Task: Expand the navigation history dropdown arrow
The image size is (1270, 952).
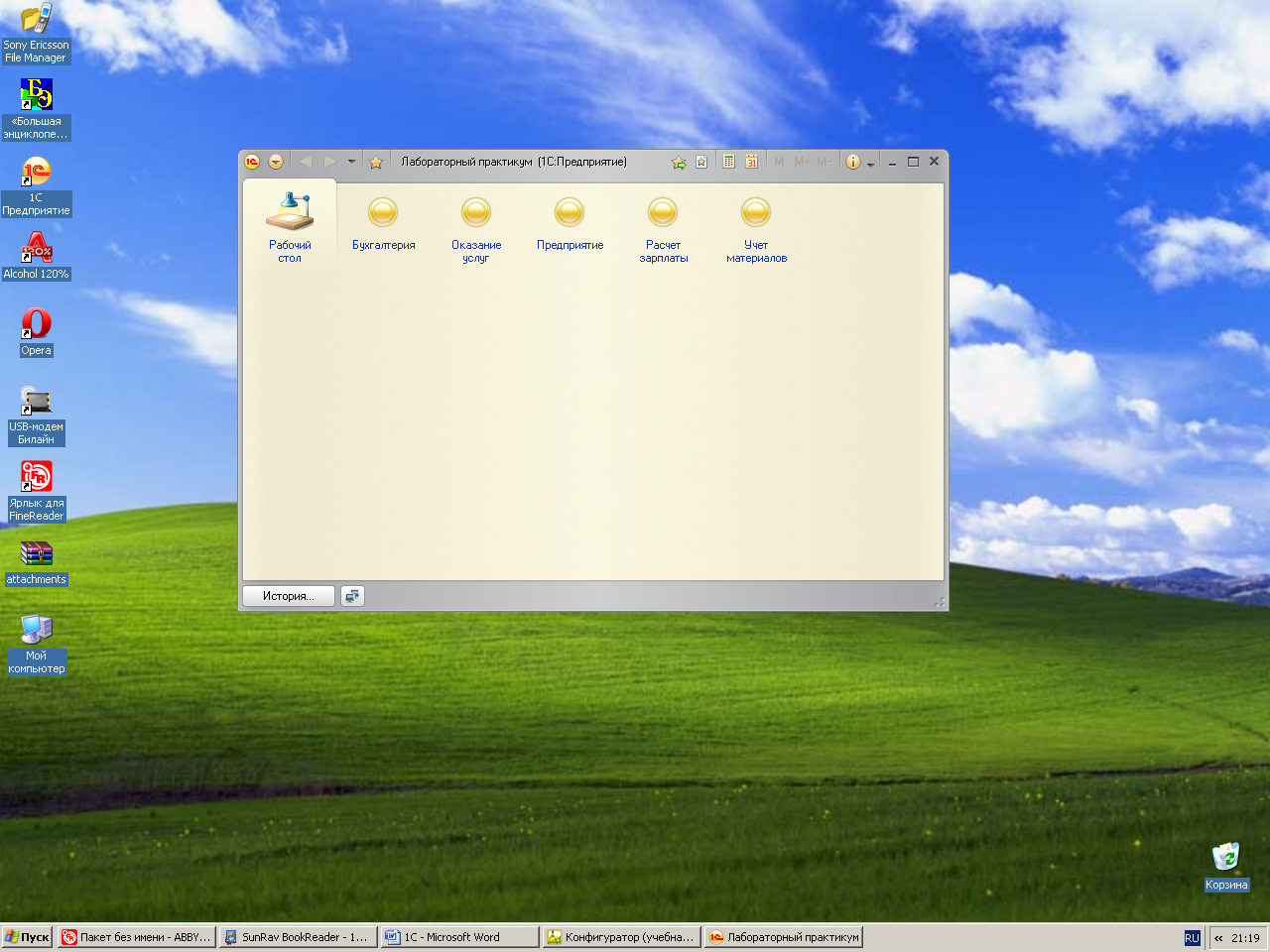Action: tap(351, 162)
